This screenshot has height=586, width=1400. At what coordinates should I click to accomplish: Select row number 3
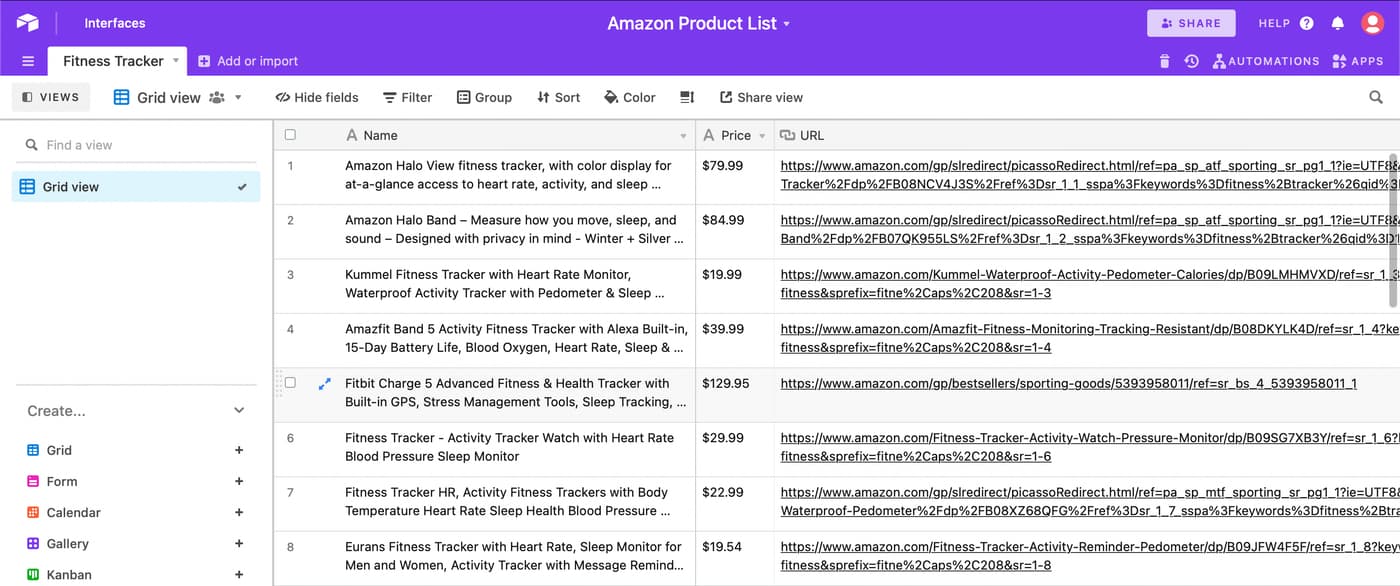tap(291, 274)
